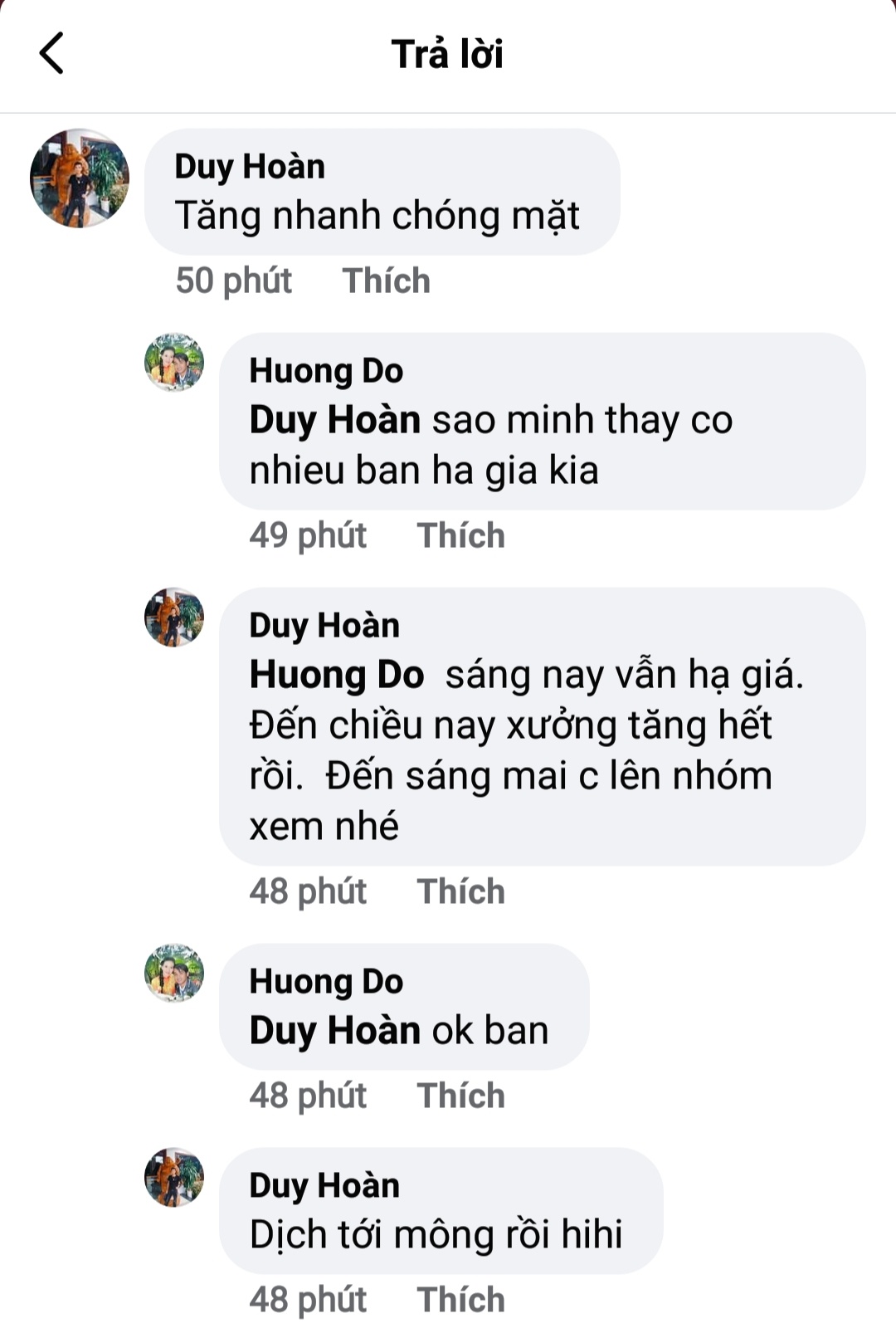The height and width of the screenshot is (1328, 896).
Task: Tap Huong Do's avatar on first reply
Action: coord(174,363)
